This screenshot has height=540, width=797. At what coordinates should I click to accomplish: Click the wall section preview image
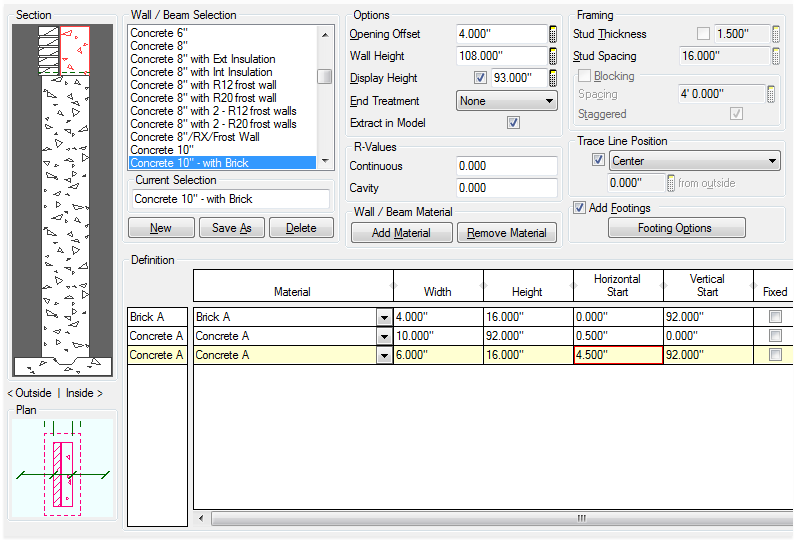(x=61, y=200)
